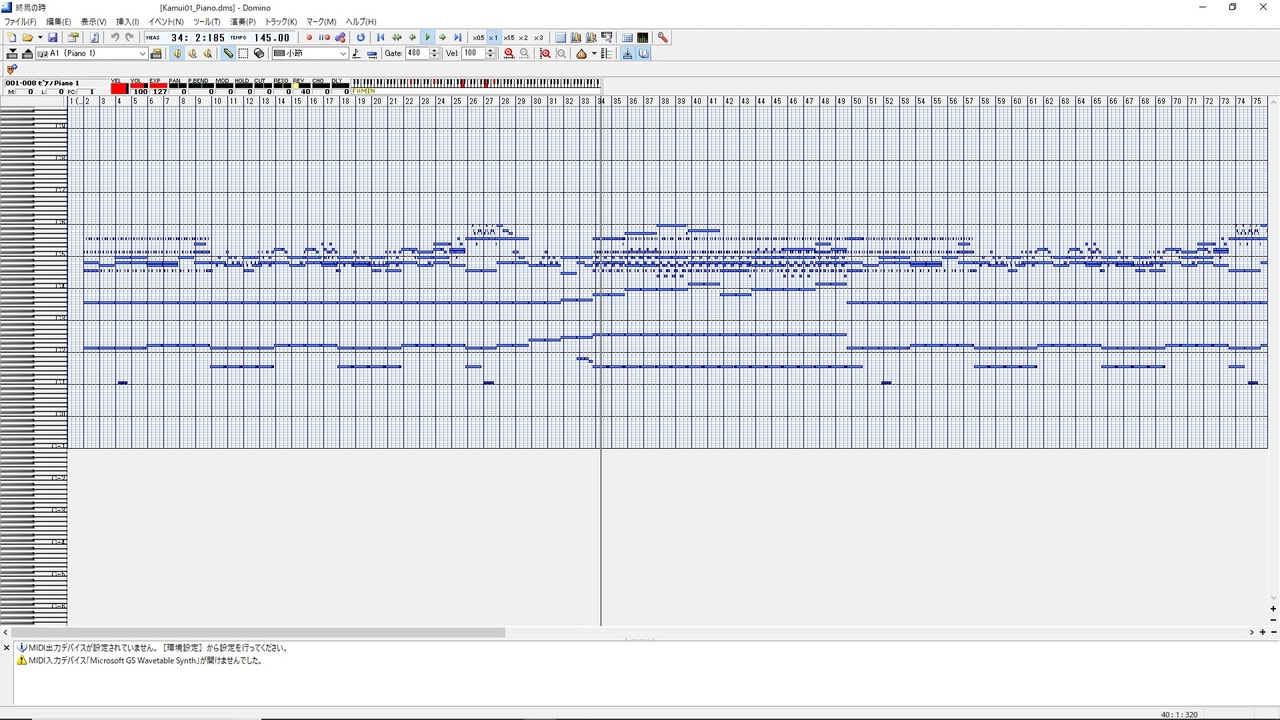1280x720 pixels.
Task: Click the Vel value field
Action: (x=472, y=53)
